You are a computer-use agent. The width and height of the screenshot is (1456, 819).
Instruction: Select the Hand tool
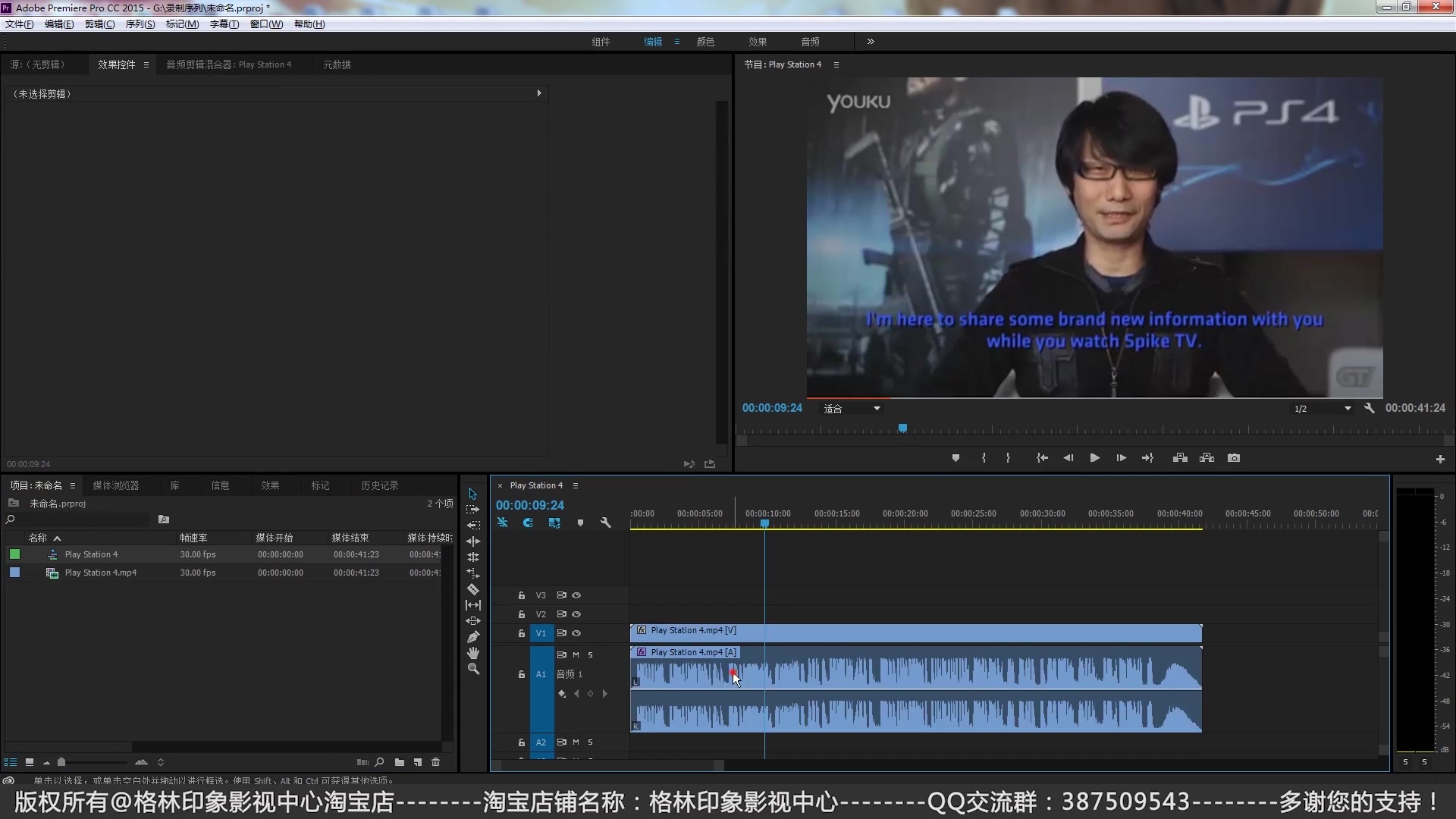(472, 653)
